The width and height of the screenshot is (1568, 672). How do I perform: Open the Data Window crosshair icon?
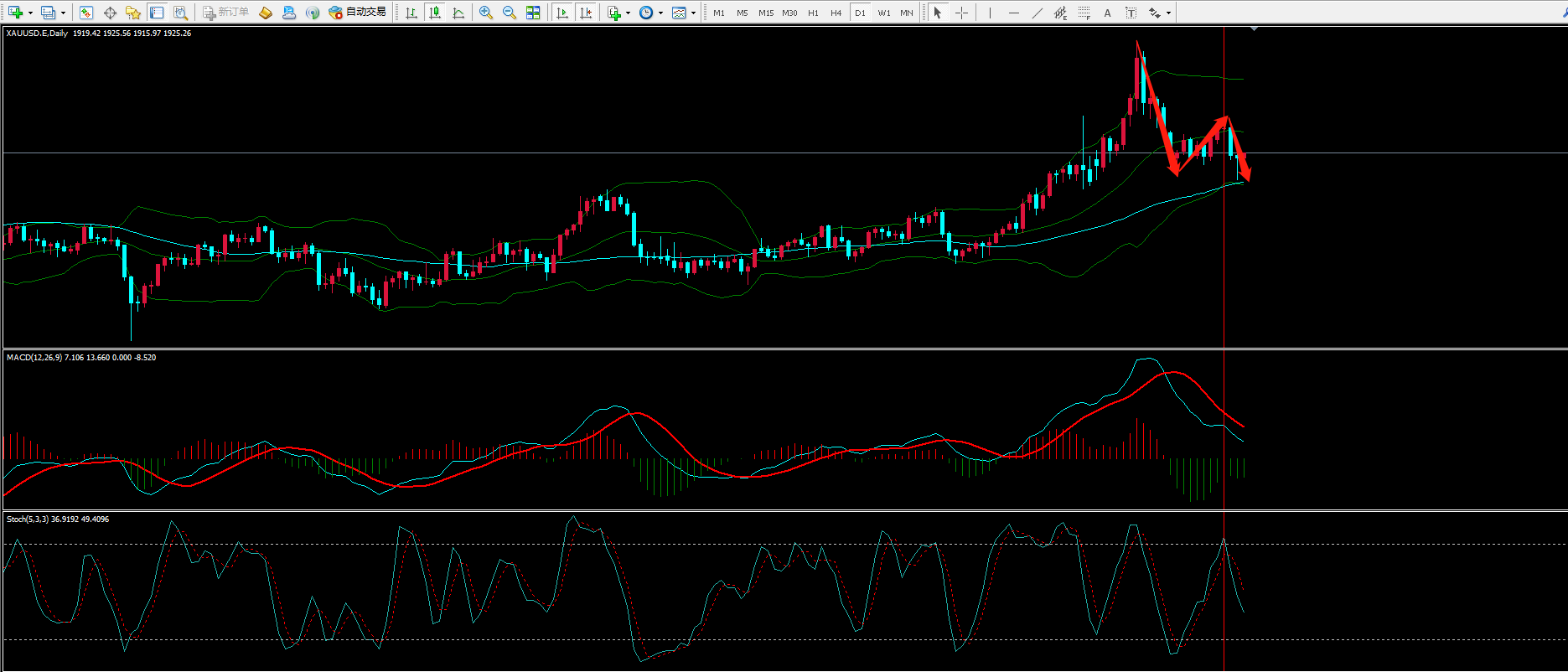tap(109, 13)
